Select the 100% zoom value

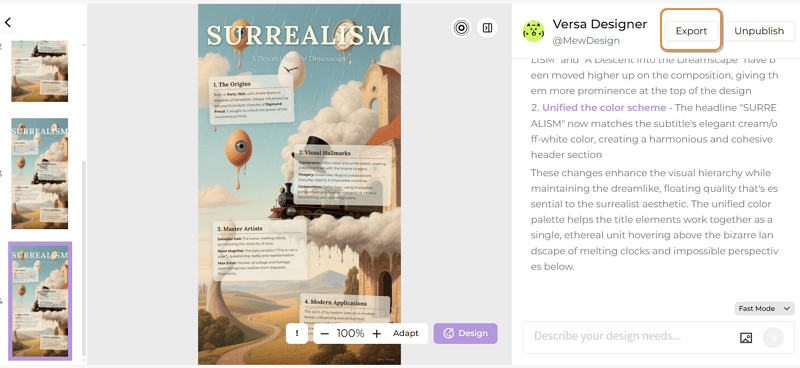(x=351, y=333)
